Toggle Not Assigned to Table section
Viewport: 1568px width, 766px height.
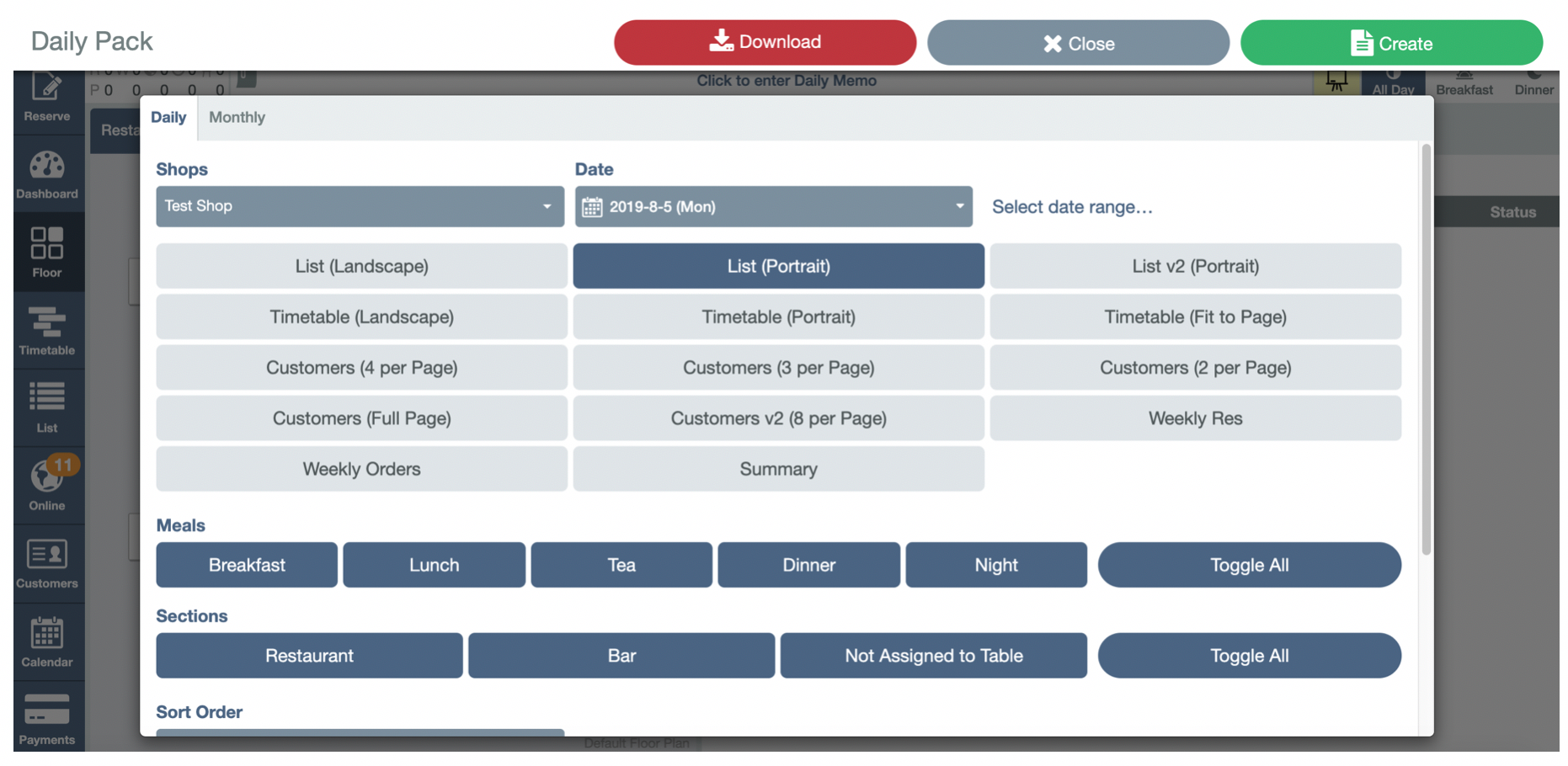click(x=933, y=656)
